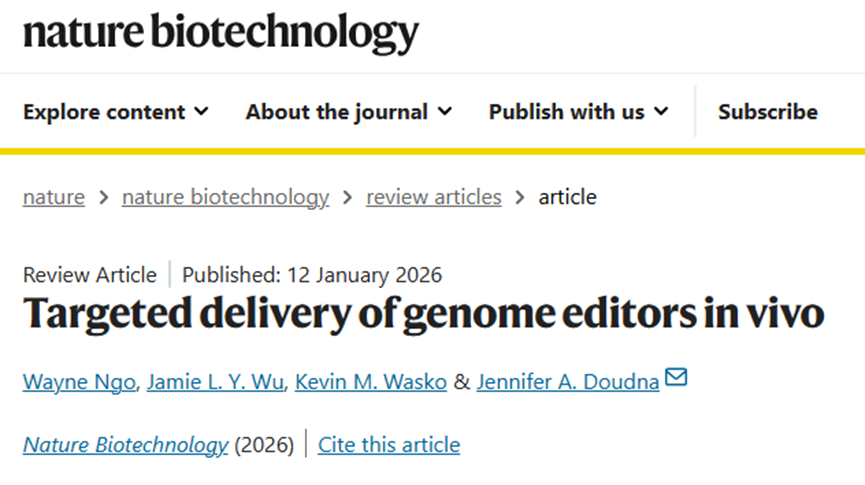Viewport: 865px width, 485px height.
Task: Open author Kevin M. Wasko link
Action: (371, 382)
